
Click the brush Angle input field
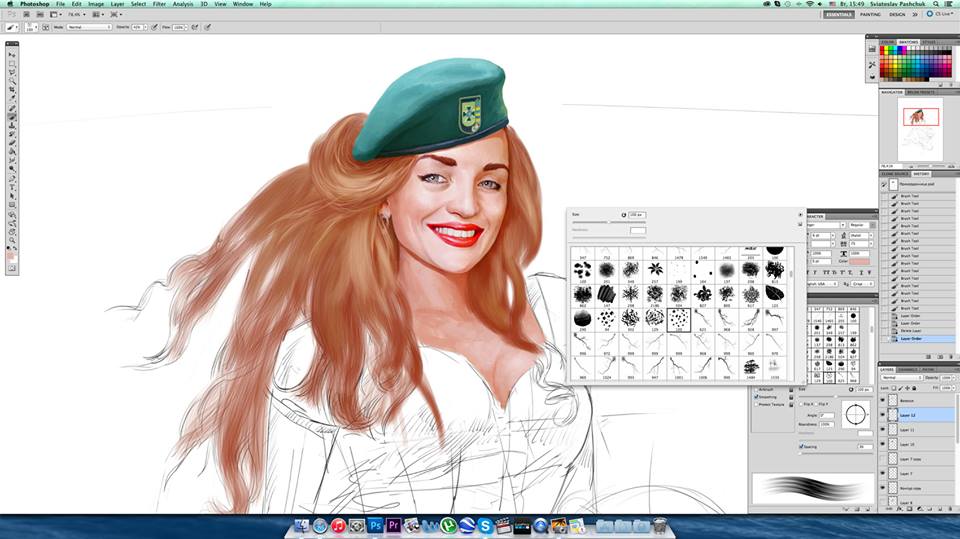(x=827, y=415)
